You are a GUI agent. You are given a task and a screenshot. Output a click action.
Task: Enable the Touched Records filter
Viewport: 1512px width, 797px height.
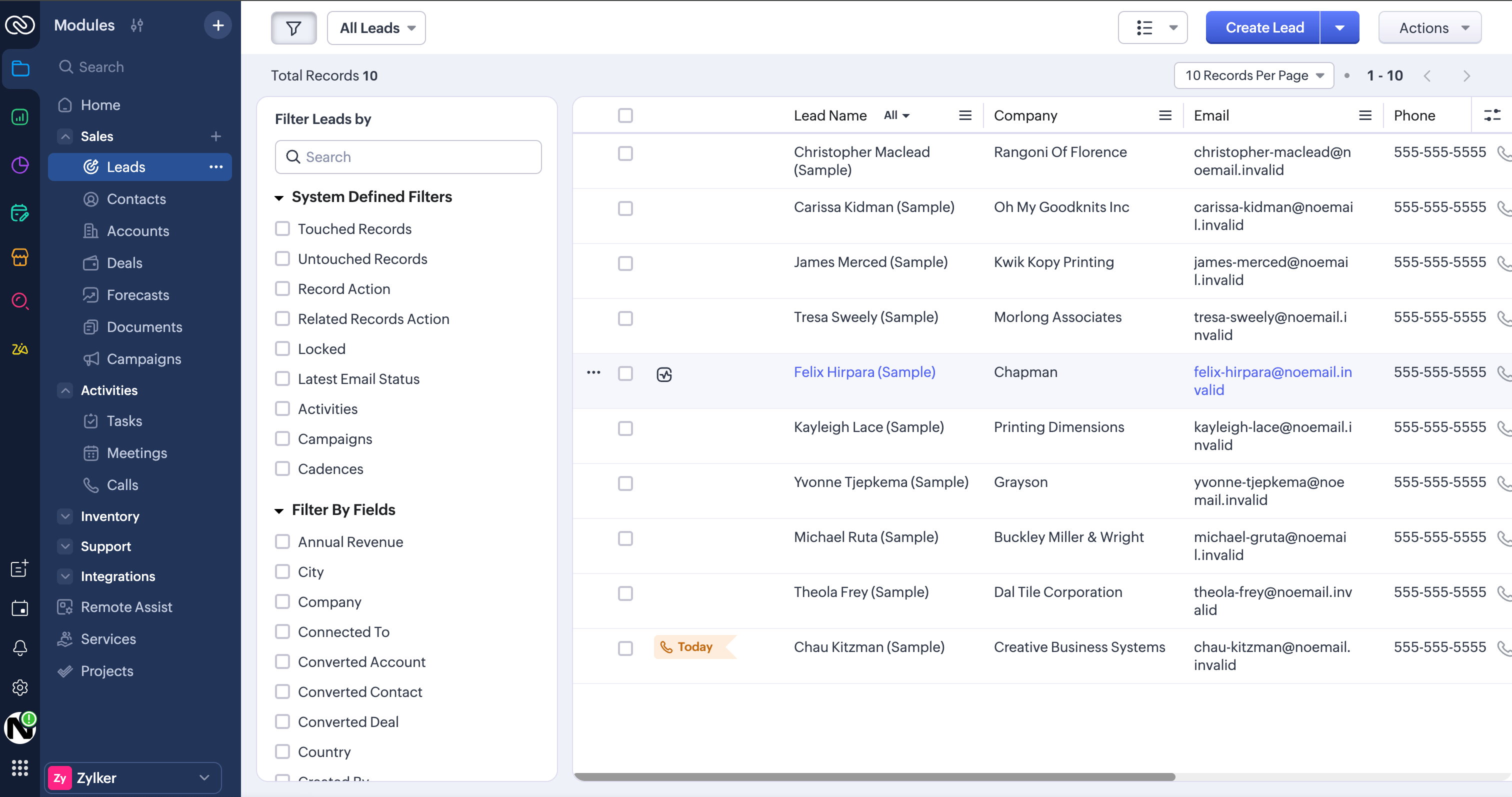(282, 228)
